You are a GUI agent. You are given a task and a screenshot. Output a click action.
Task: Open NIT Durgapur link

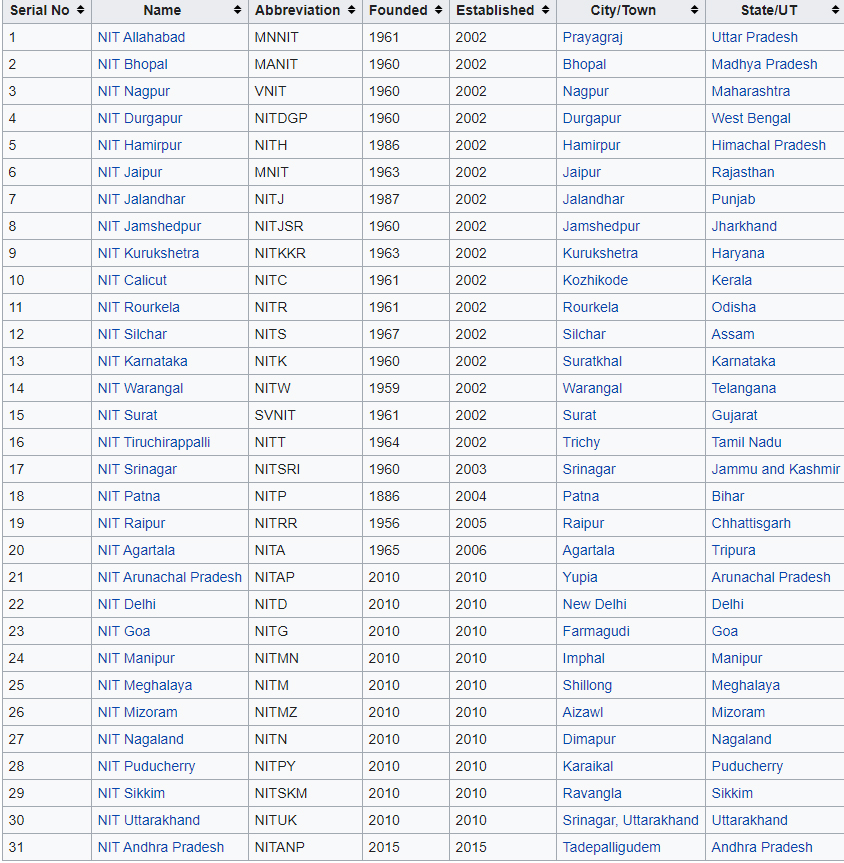[x=140, y=118]
